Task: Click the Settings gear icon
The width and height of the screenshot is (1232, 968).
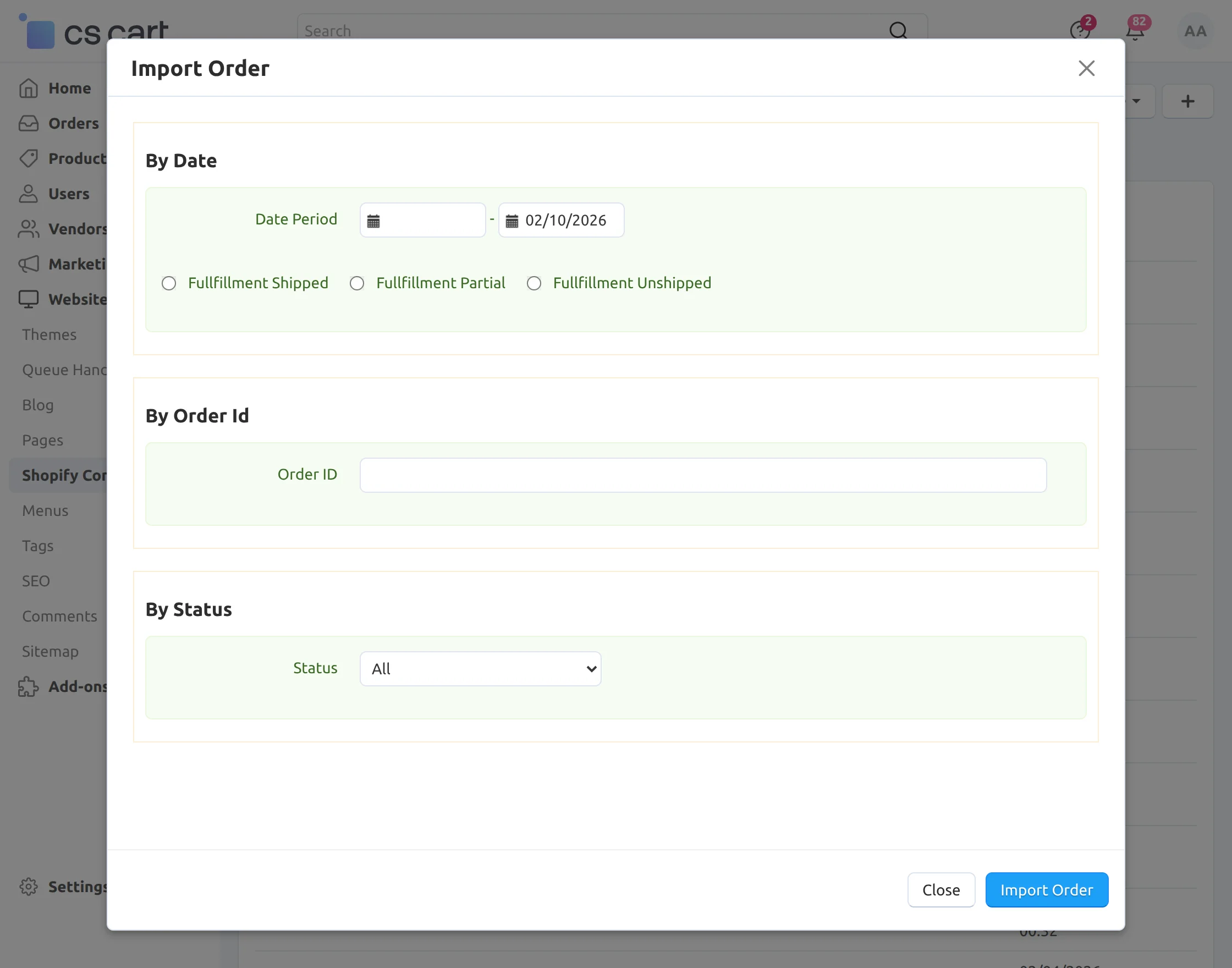Action: pyautogui.click(x=29, y=887)
